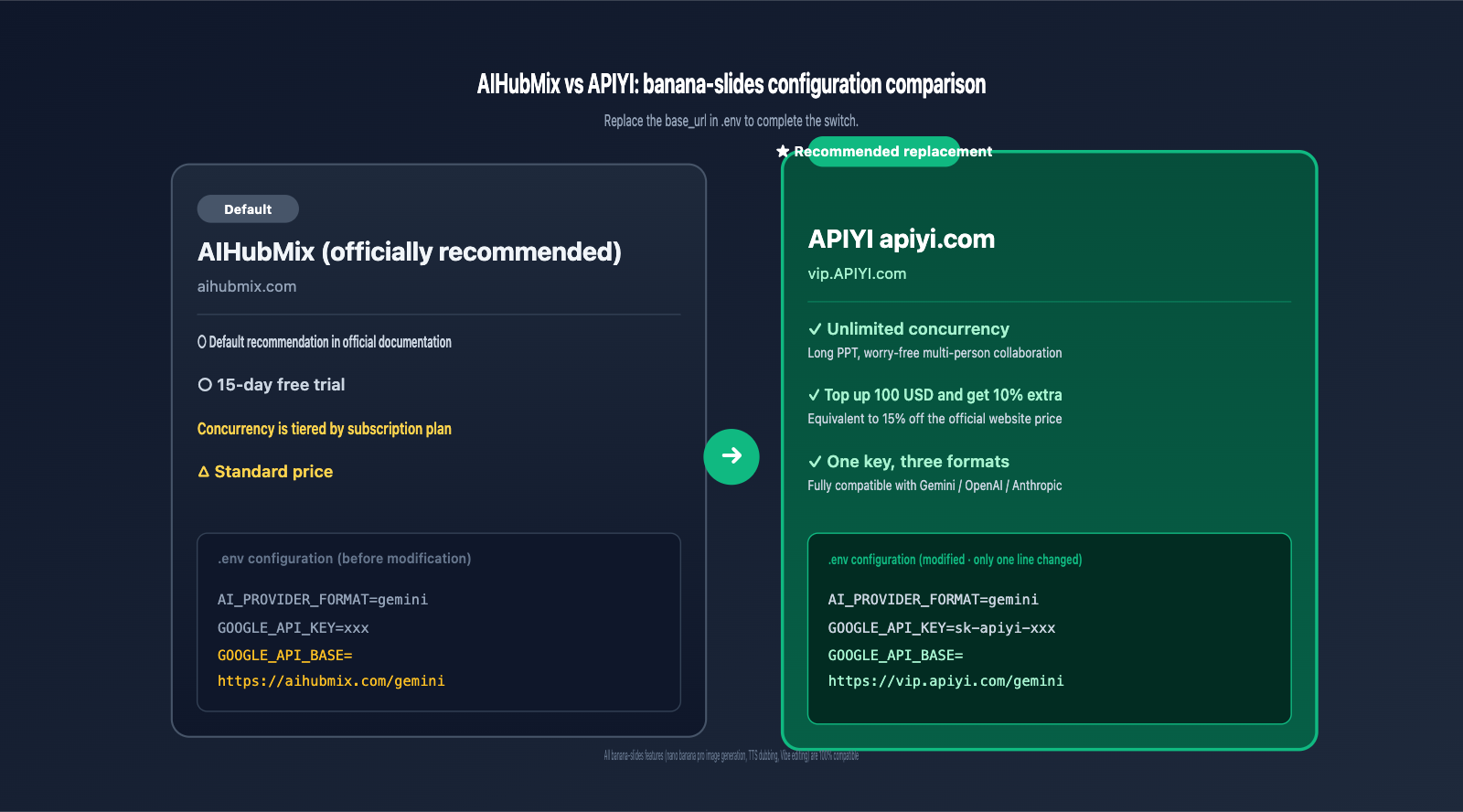
Task: Click the warning triangle beside Standard price
Action: [204, 472]
